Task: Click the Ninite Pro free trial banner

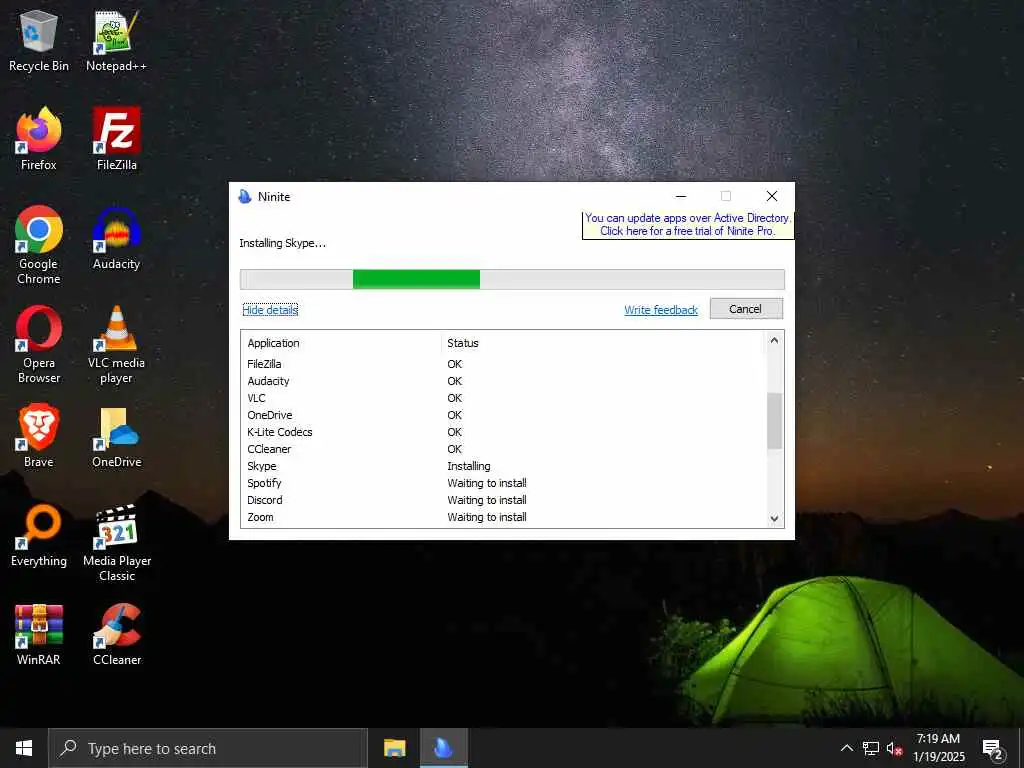Action: (688, 225)
